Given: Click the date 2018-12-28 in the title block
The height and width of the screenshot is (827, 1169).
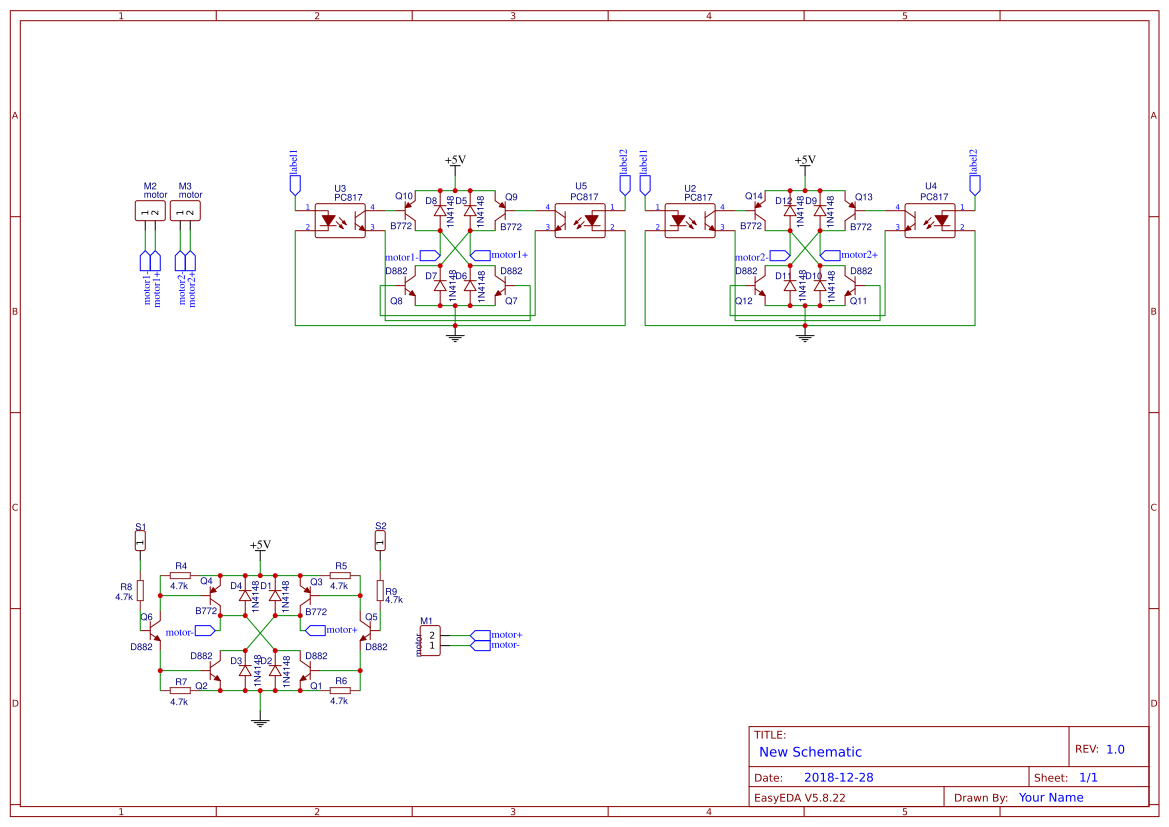Looking at the screenshot, I should click(840, 776).
